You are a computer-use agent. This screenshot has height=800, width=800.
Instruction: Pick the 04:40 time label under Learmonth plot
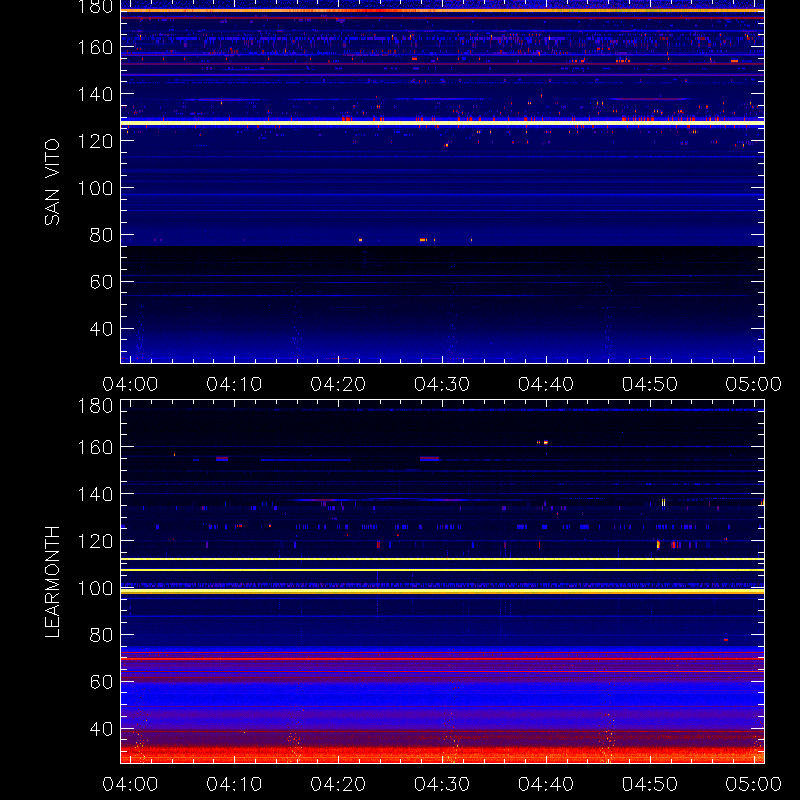546,784
